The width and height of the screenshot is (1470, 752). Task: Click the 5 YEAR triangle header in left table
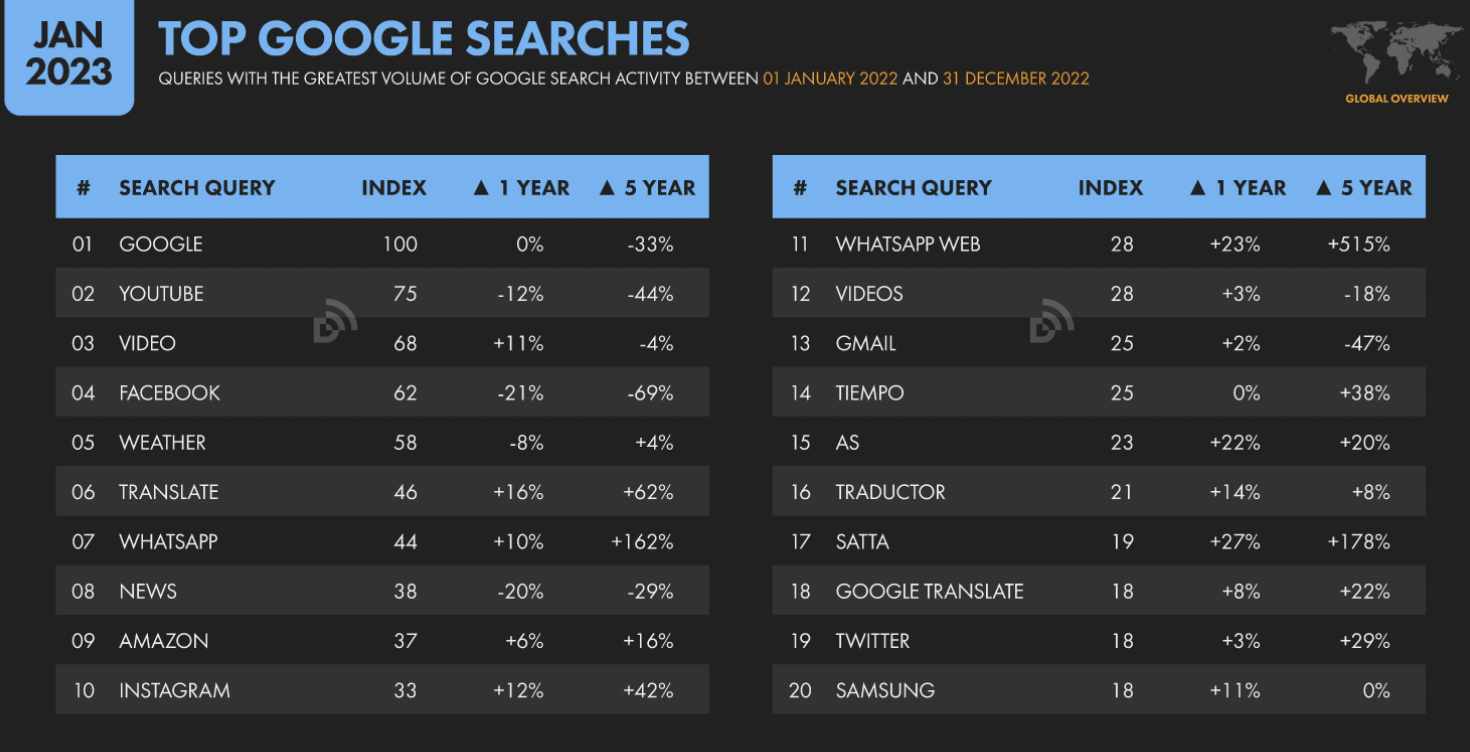646,187
